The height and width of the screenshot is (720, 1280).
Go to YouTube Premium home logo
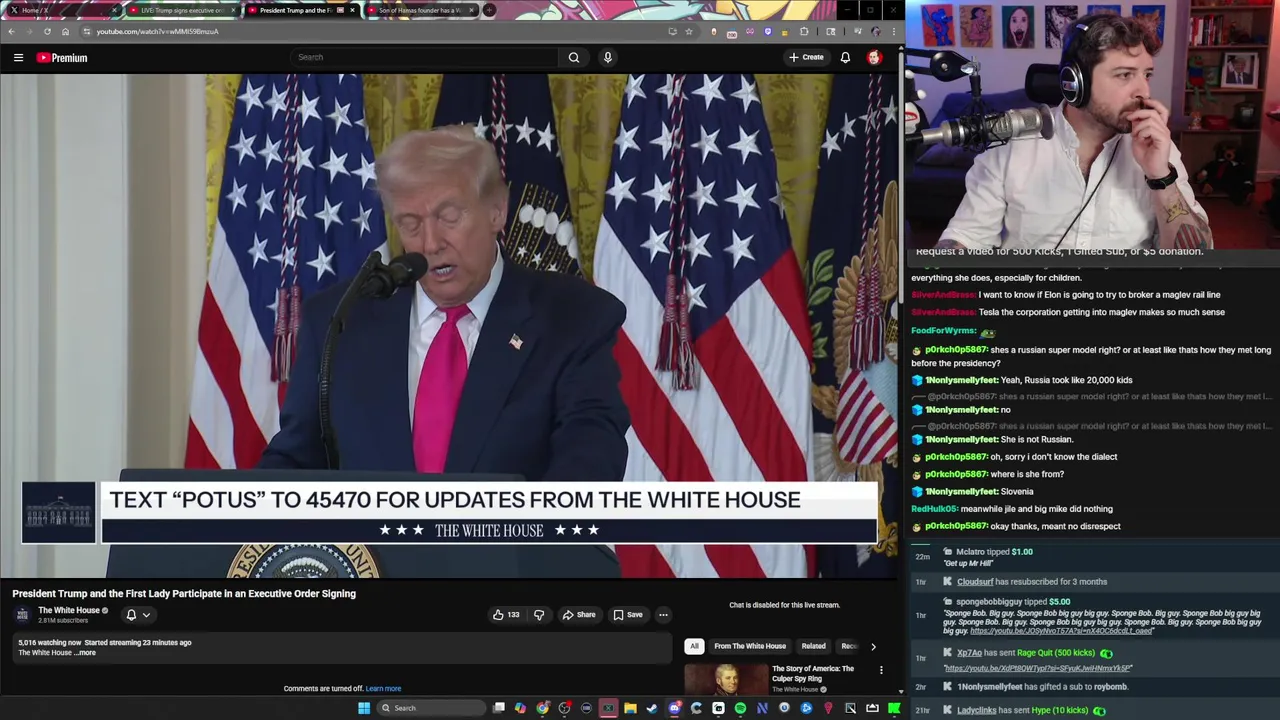point(62,57)
